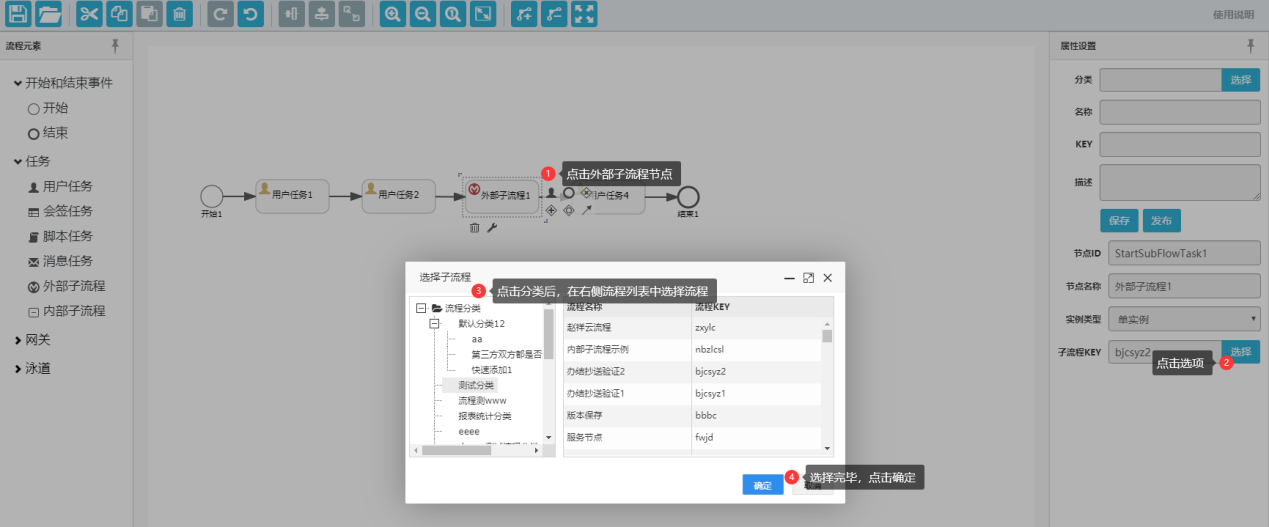Expand the 网关 group
Image resolution: width=1269 pixels, height=527 pixels.
(18, 340)
